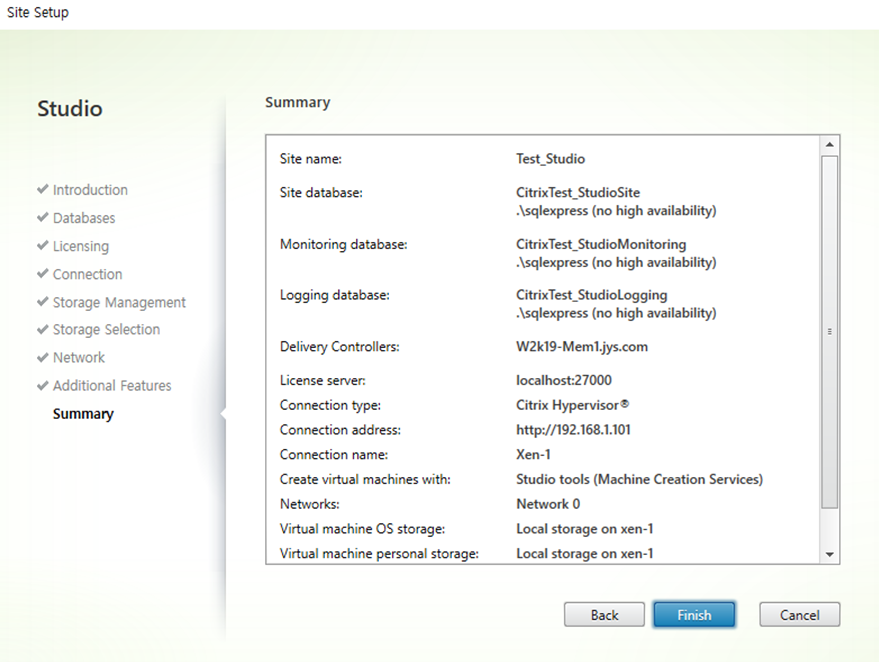This screenshot has height=662, width=879.
Task: Click checkmark icon beside Connection
Action: pos(43,273)
